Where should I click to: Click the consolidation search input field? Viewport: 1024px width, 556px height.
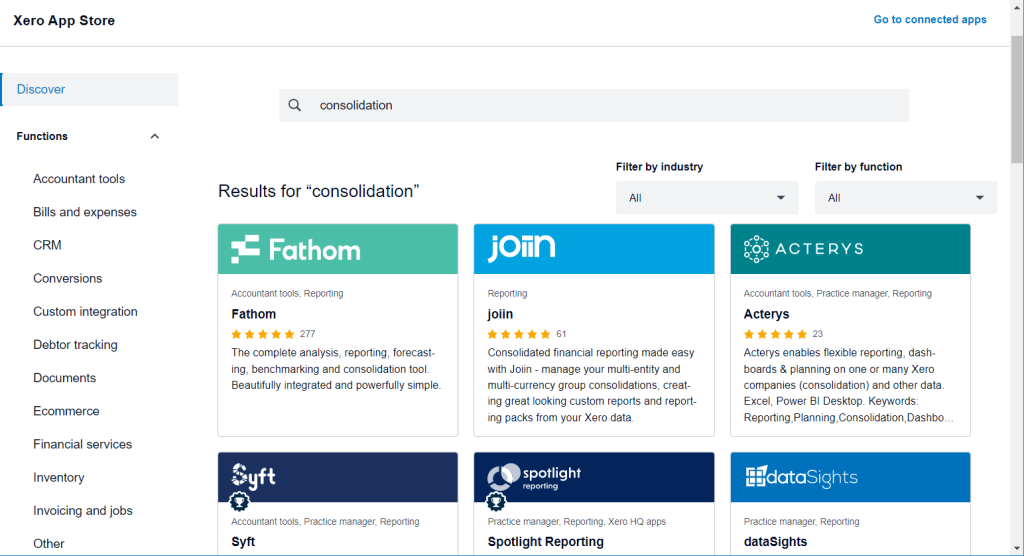coord(600,105)
